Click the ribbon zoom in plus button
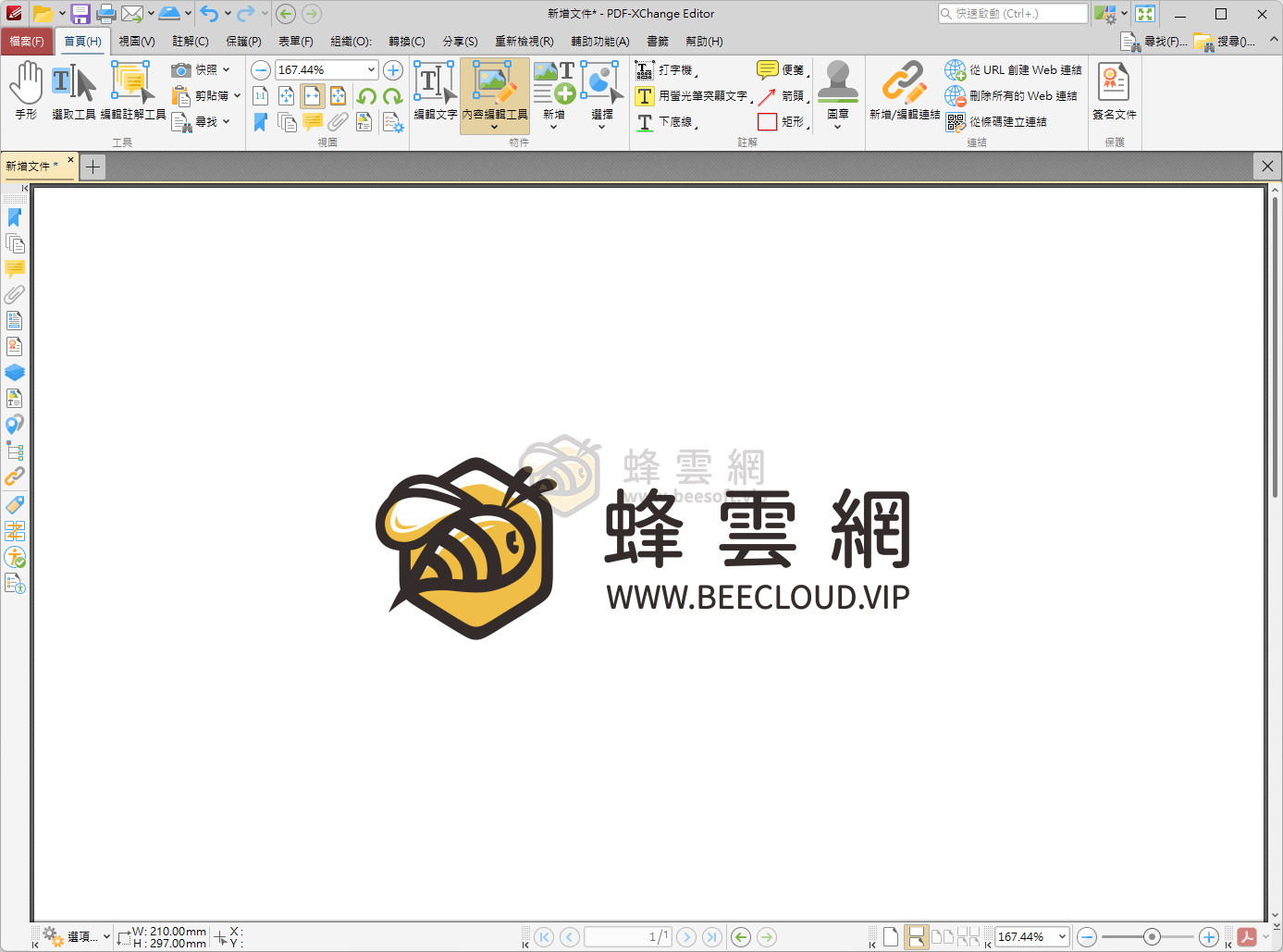Image resolution: width=1283 pixels, height=952 pixels. point(393,70)
